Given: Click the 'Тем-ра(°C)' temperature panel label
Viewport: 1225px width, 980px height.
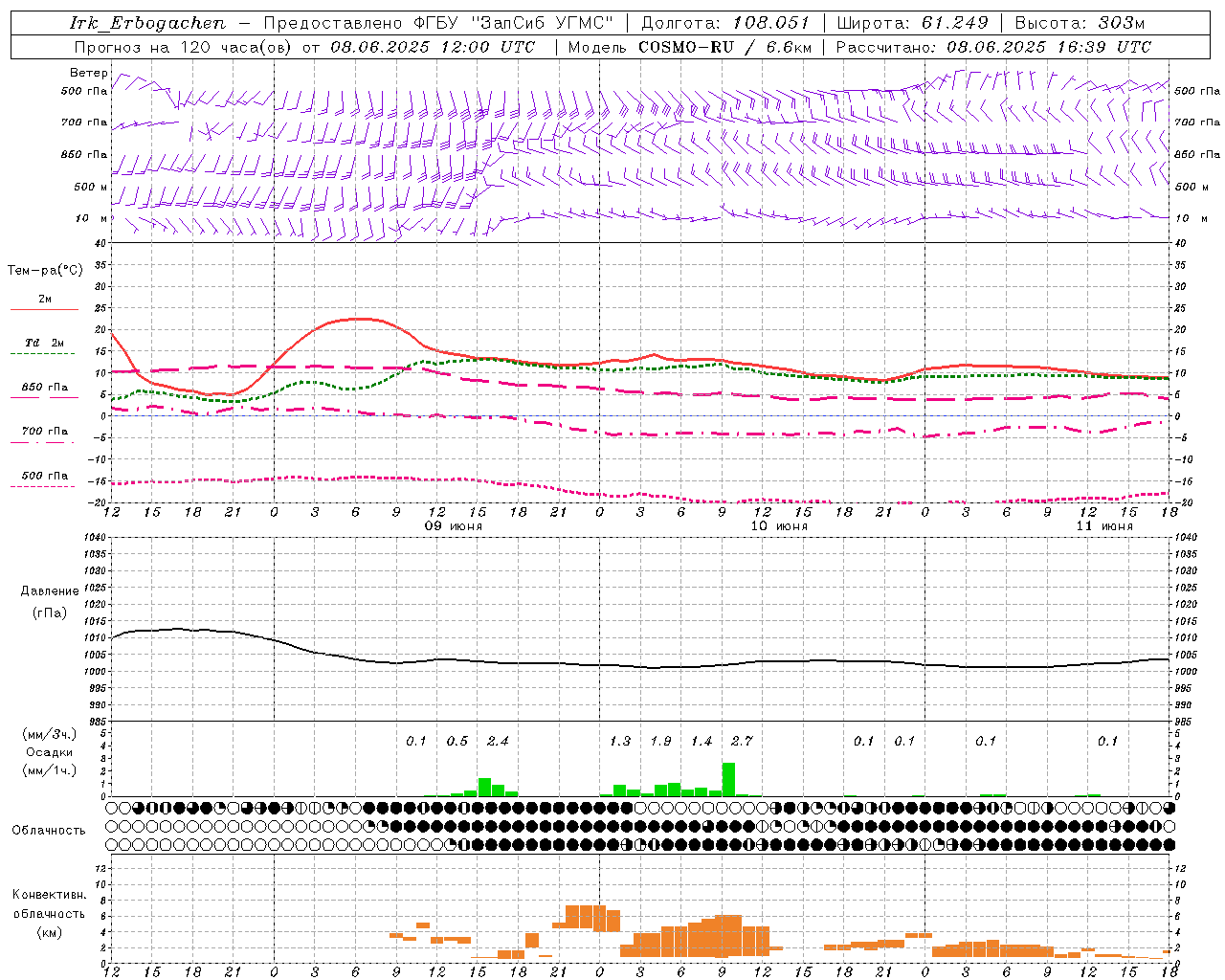Looking at the screenshot, I should 45,271.
